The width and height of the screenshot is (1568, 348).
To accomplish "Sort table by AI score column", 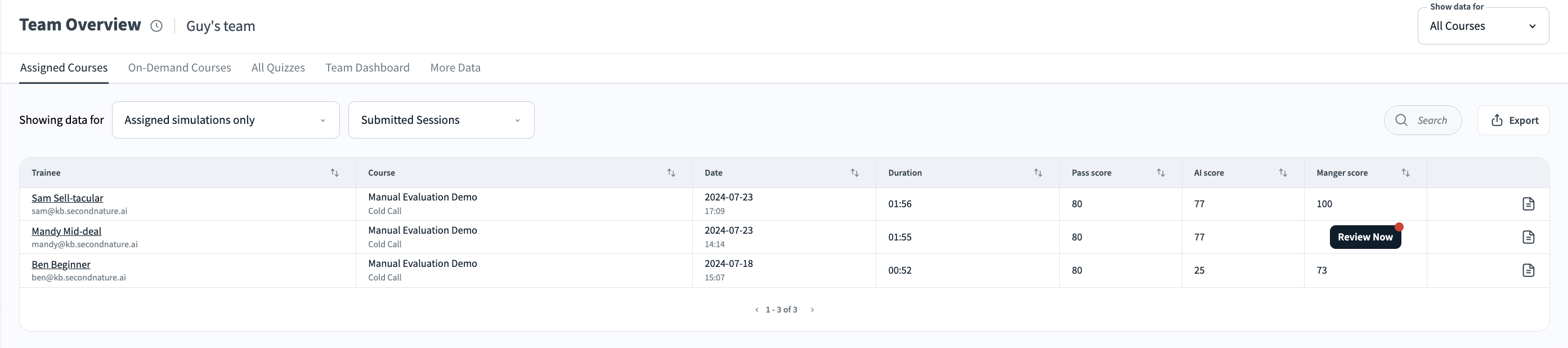I will [1283, 172].
